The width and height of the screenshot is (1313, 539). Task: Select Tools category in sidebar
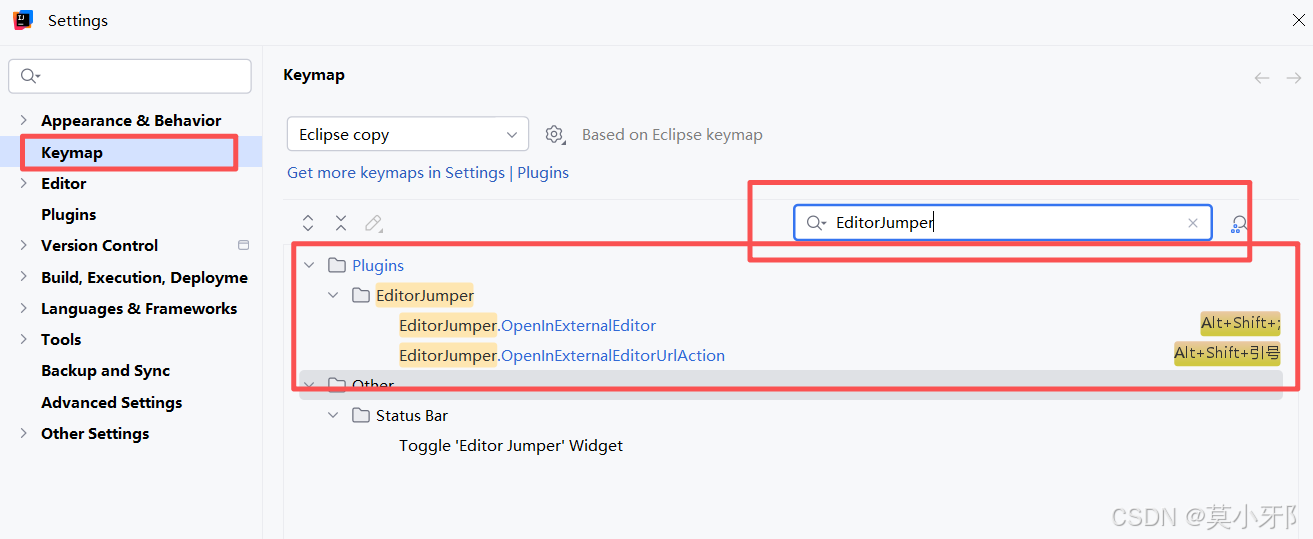coord(61,339)
